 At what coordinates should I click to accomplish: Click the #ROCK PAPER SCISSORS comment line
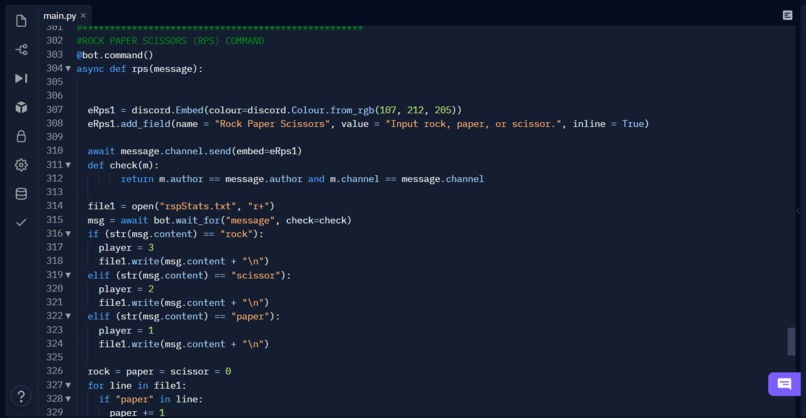(x=170, y=41)
